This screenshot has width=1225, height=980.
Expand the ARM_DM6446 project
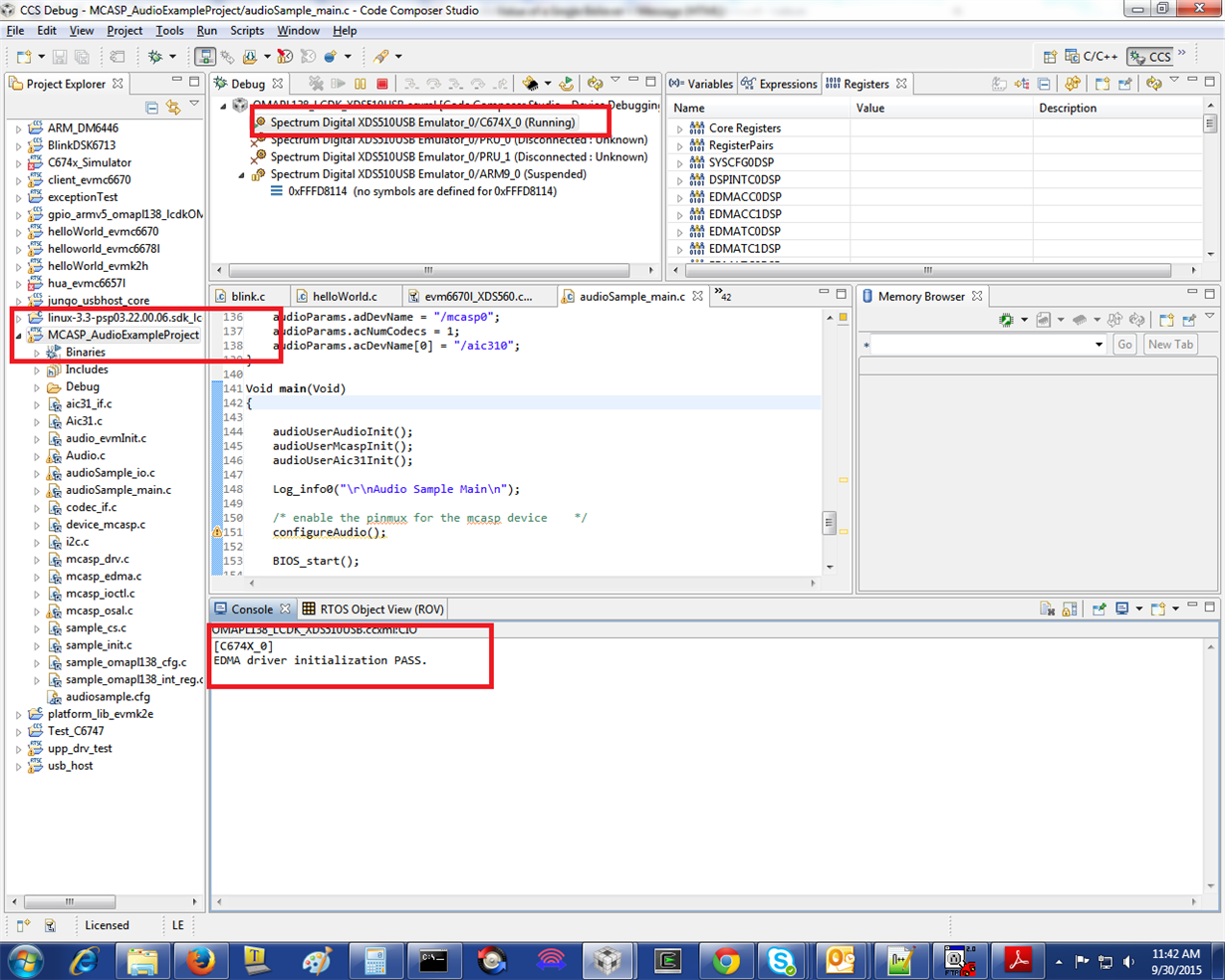click(x=19, y=128)
